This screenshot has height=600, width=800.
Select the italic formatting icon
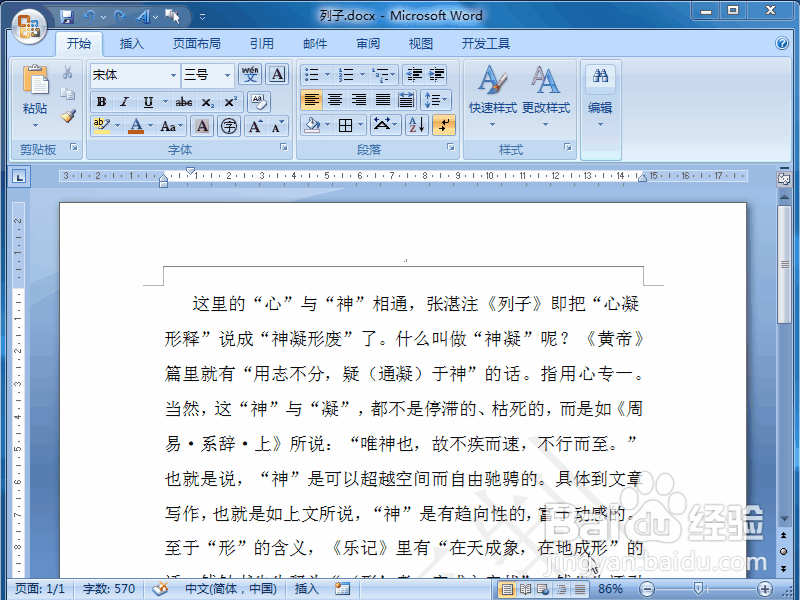click(124, 101)
